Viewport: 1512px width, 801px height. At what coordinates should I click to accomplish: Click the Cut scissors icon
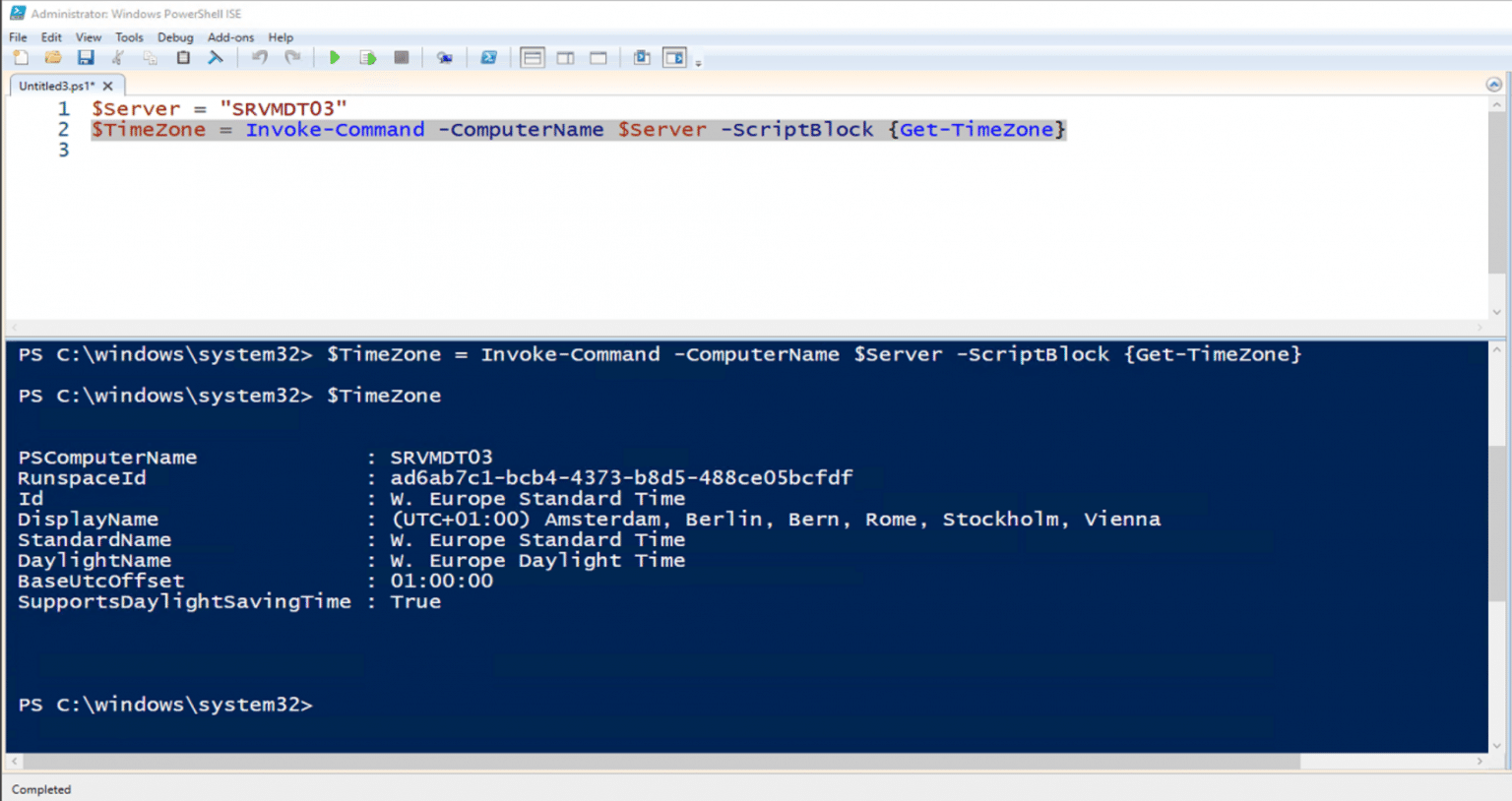click(118, 58)
